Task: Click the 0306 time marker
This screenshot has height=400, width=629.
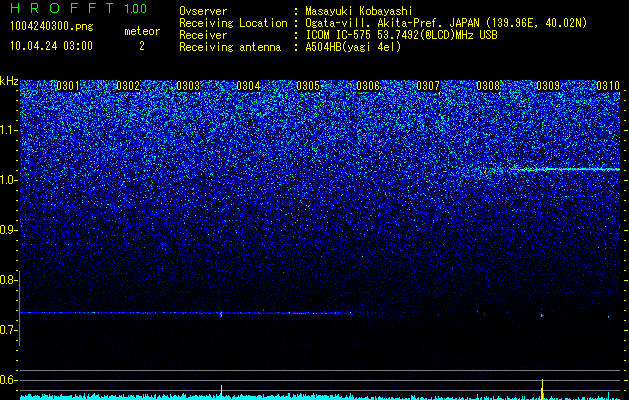Action: tap(368, 86)
